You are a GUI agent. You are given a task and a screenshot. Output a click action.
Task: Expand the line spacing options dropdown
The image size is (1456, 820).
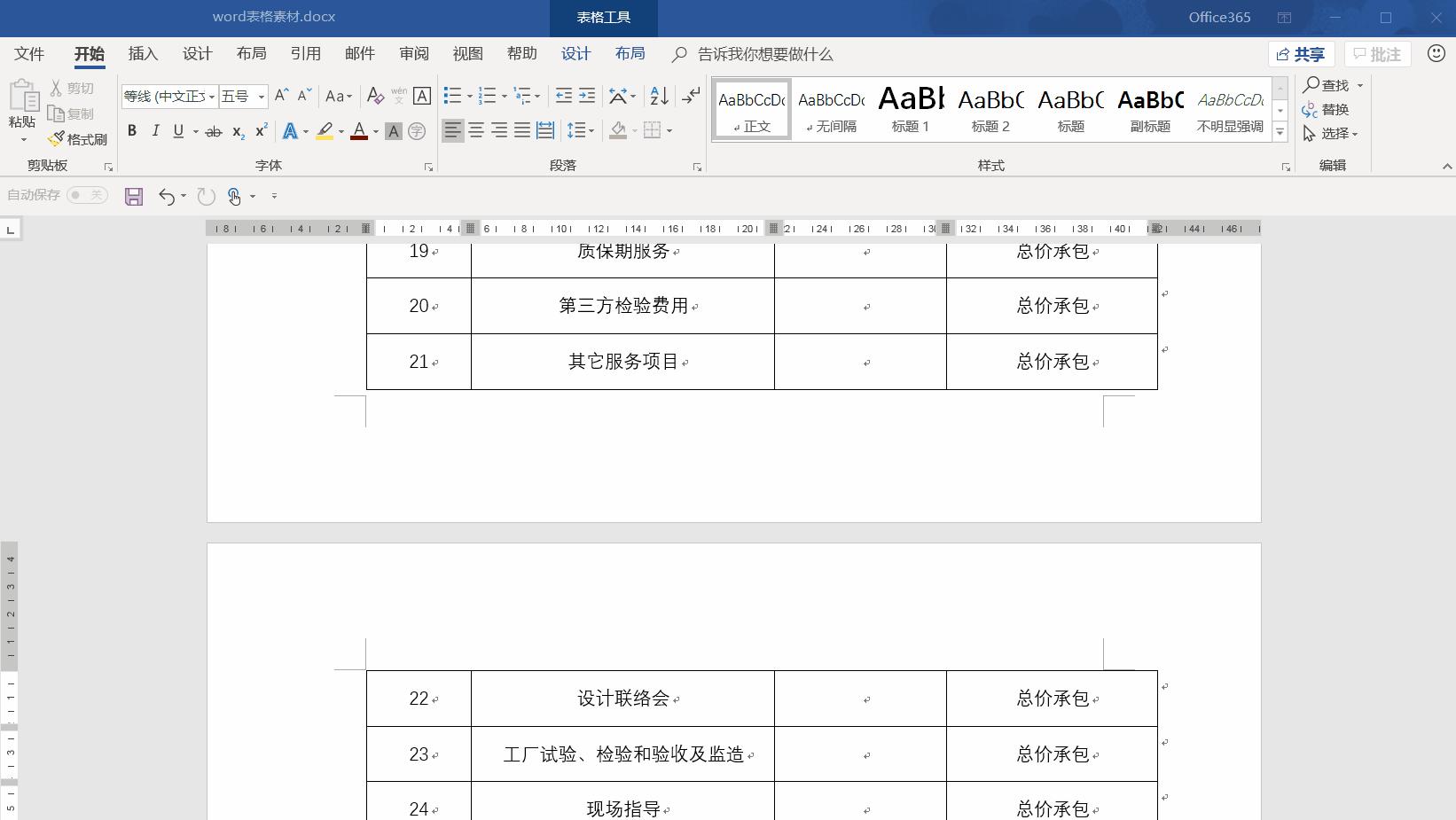591,130
